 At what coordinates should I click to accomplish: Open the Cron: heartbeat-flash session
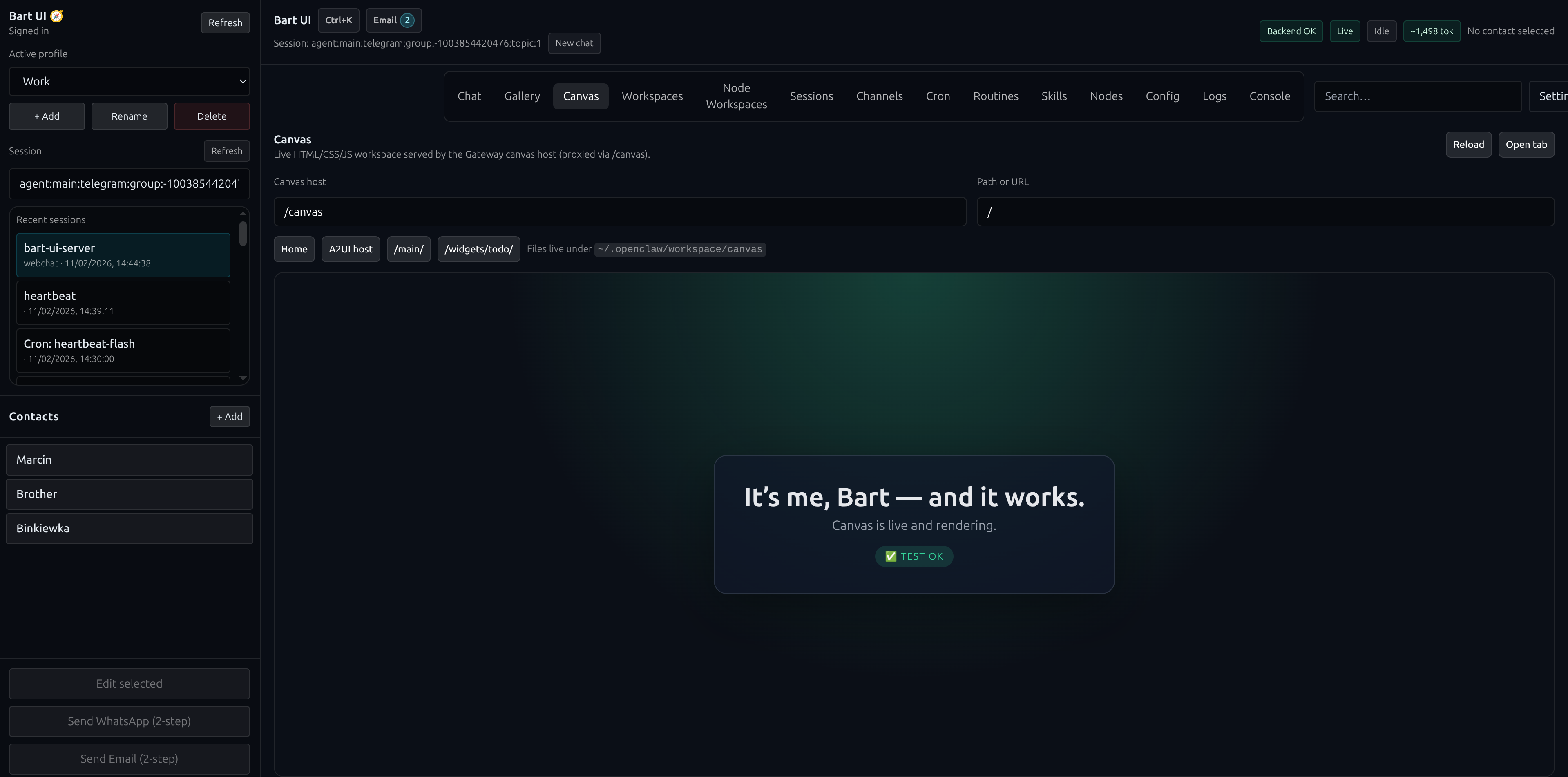[x=123, y=351]
